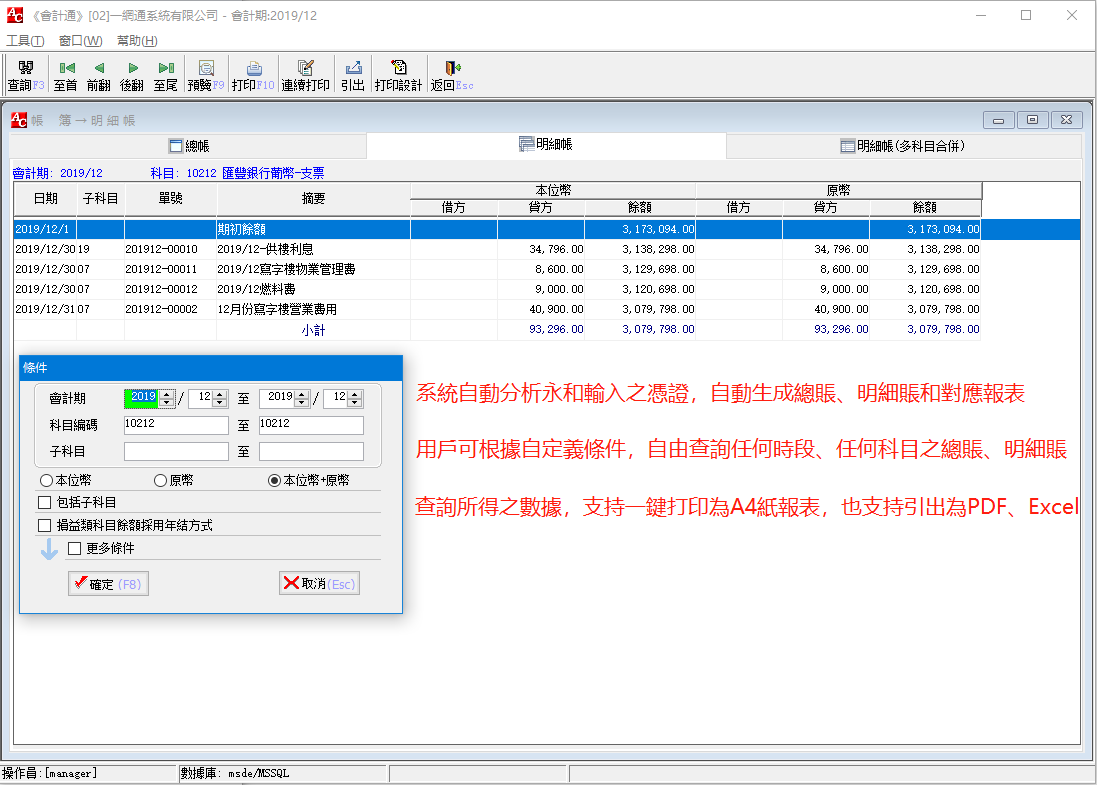Select the 查詢 (Query) toolbar icon

[x=24, y=73]
